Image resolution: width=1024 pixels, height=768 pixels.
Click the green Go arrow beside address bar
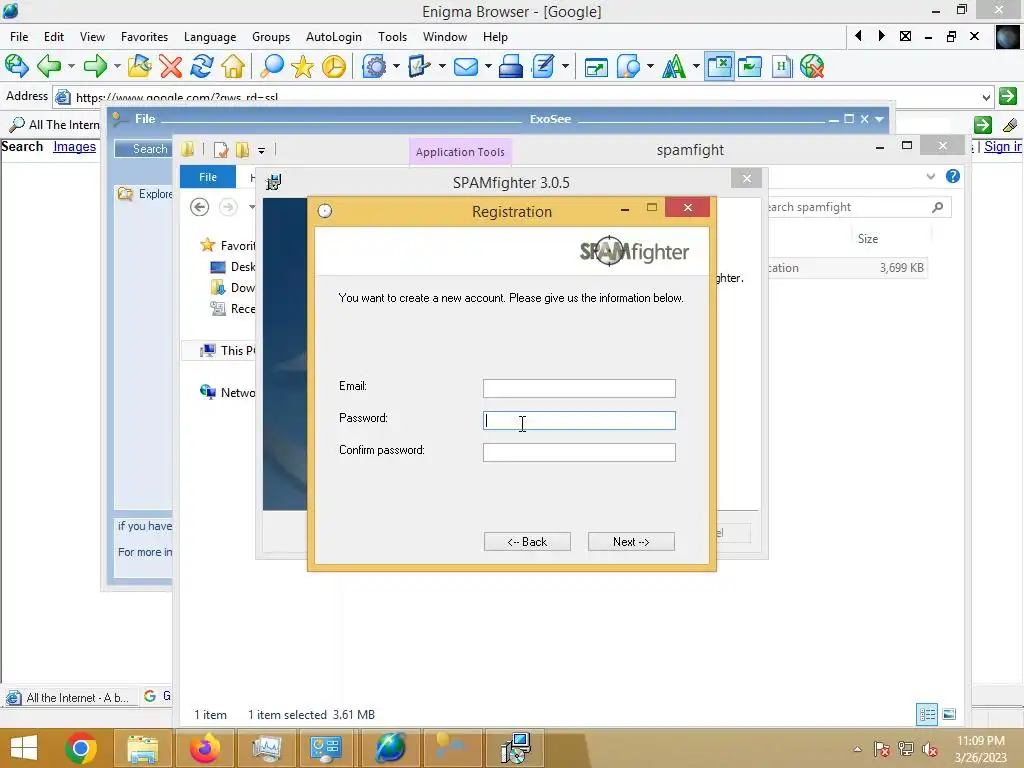coord(1008,96)
